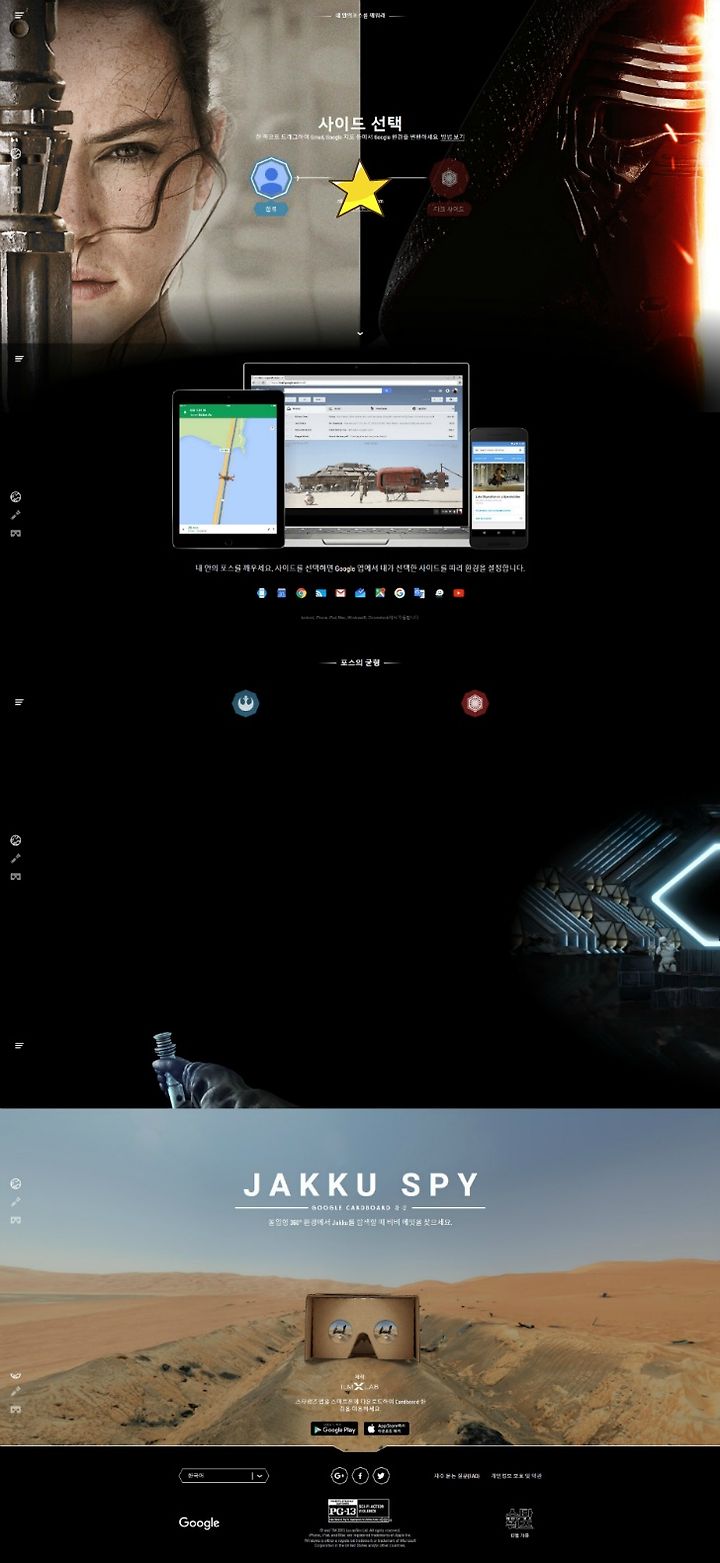Click the Twitter share icon

tap(381, 1475)
